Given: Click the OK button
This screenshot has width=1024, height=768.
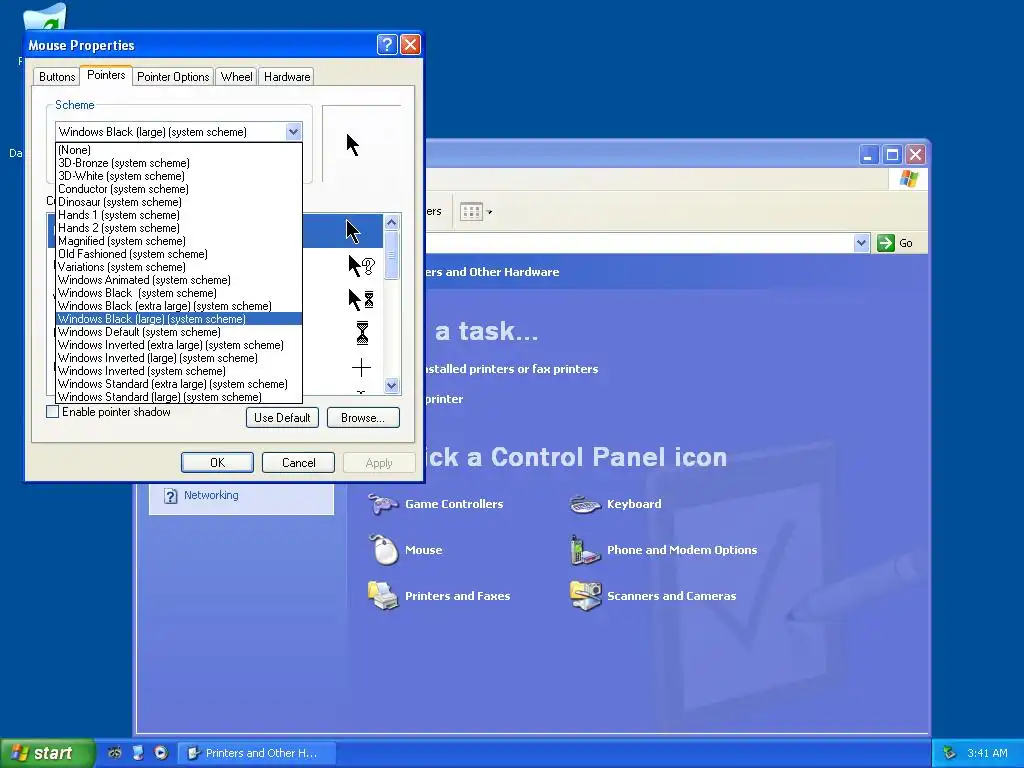Looking at the screenshot, I should pos(217,462).
